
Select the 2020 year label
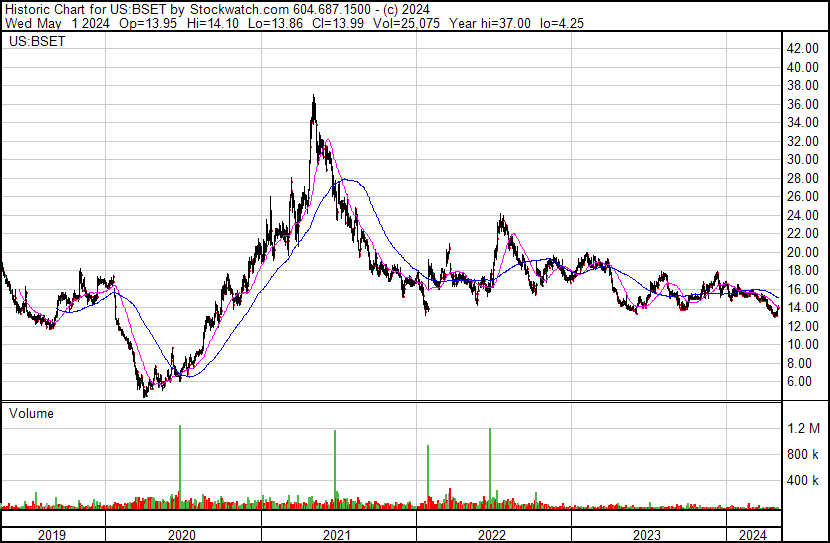(x=182, y=535)
